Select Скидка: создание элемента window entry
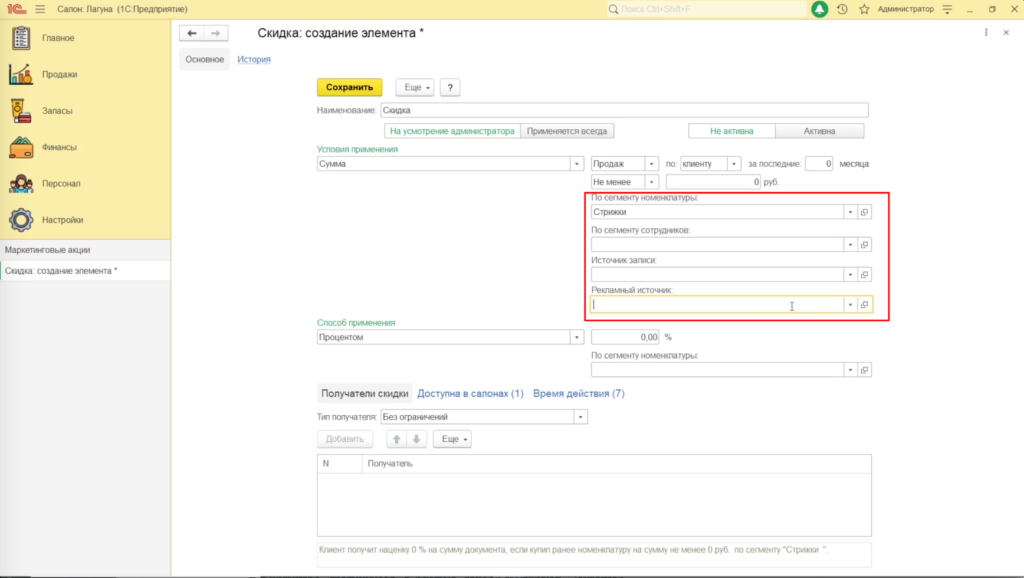 (85, 271)
